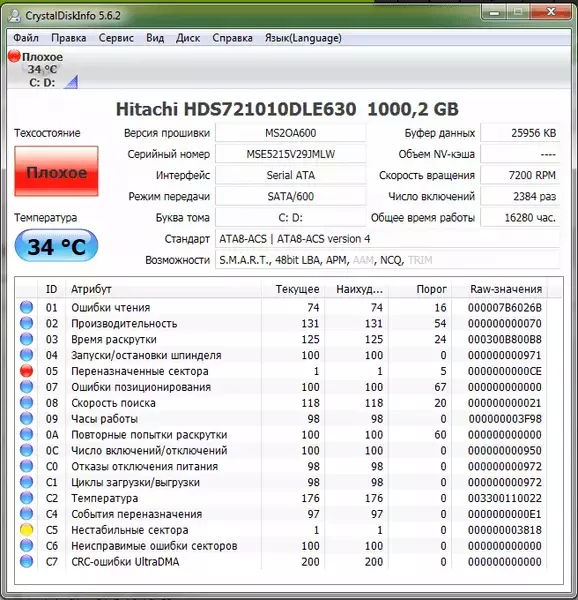Click status icon for Повторные попытки раскрутки
Viewport: 578px width, 600px height.
point(26,434)
